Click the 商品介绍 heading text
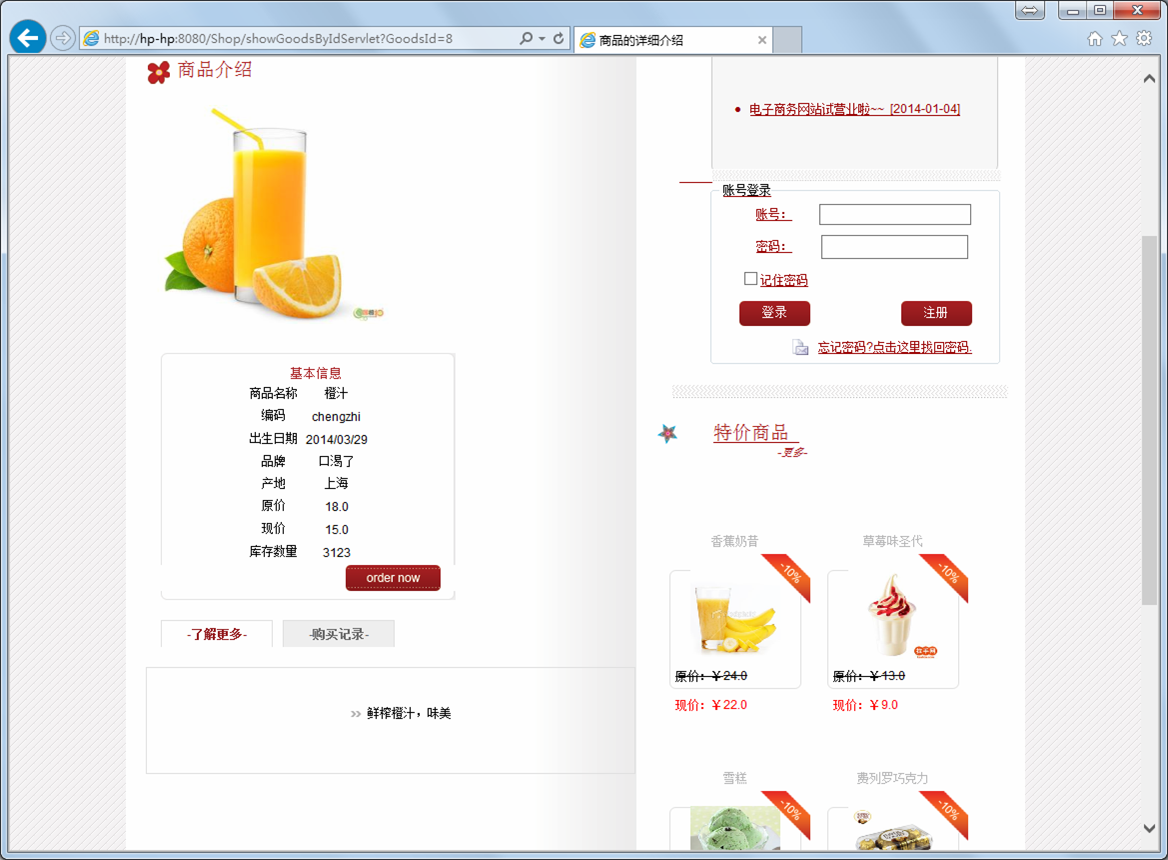Image resolution: width=1168 pixels, height=860 pixels. [x=215, y=70]
